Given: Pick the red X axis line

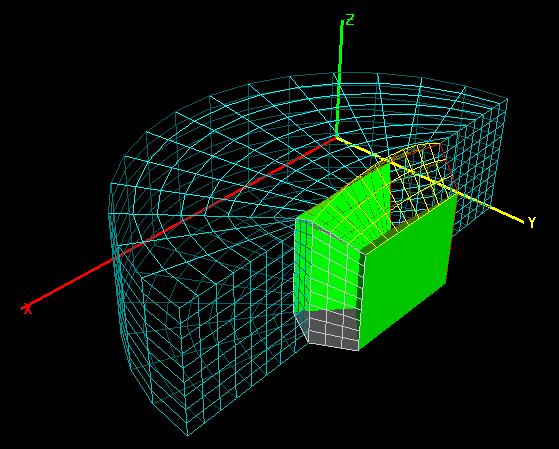Looking at the screenshot, I should click(178, 223).
